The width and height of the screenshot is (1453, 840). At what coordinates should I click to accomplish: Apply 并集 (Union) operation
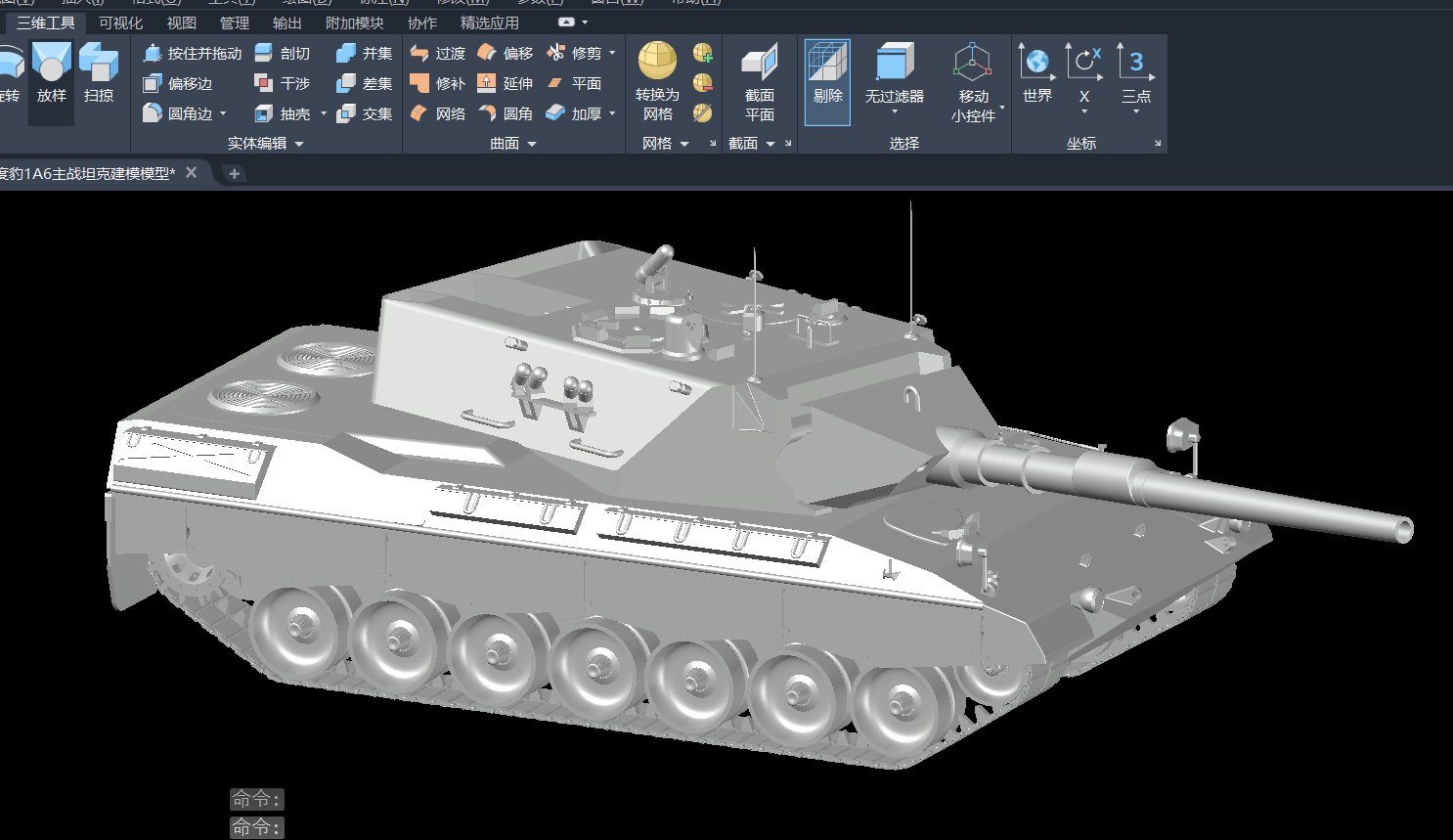click(x=365, y=53)
